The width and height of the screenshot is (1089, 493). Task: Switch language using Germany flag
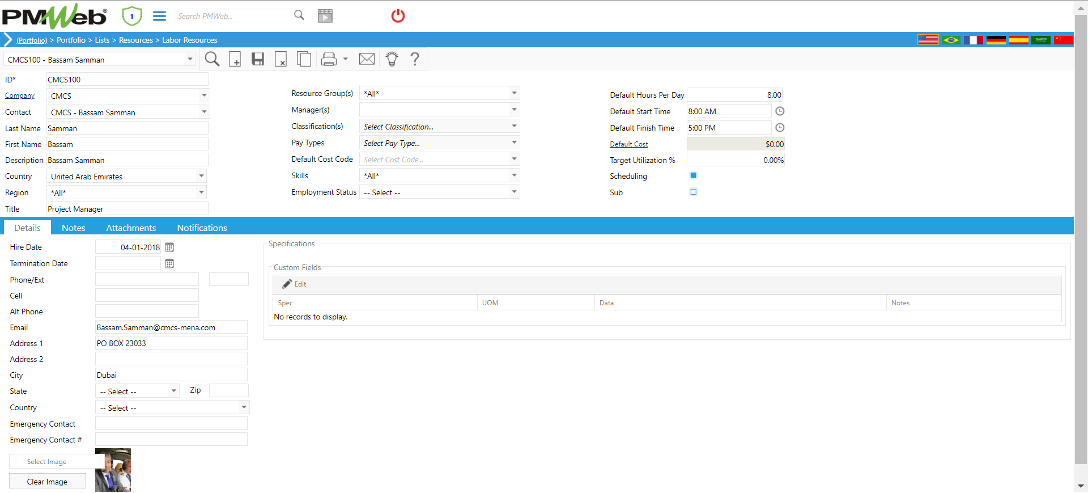(997, 40)
